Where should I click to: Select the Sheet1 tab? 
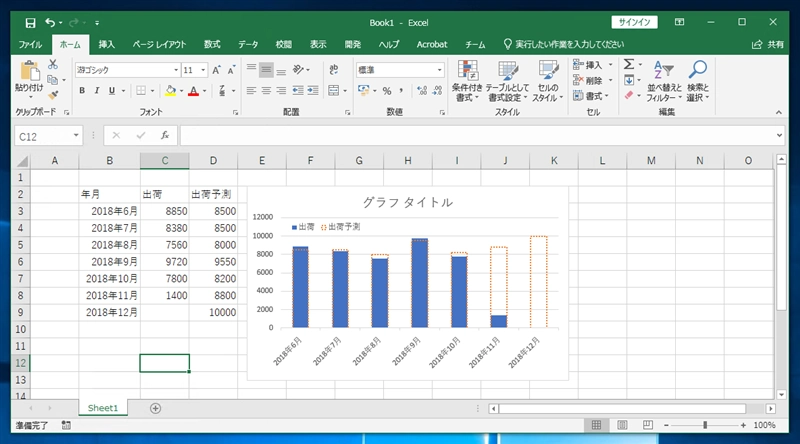pos(103,408)
